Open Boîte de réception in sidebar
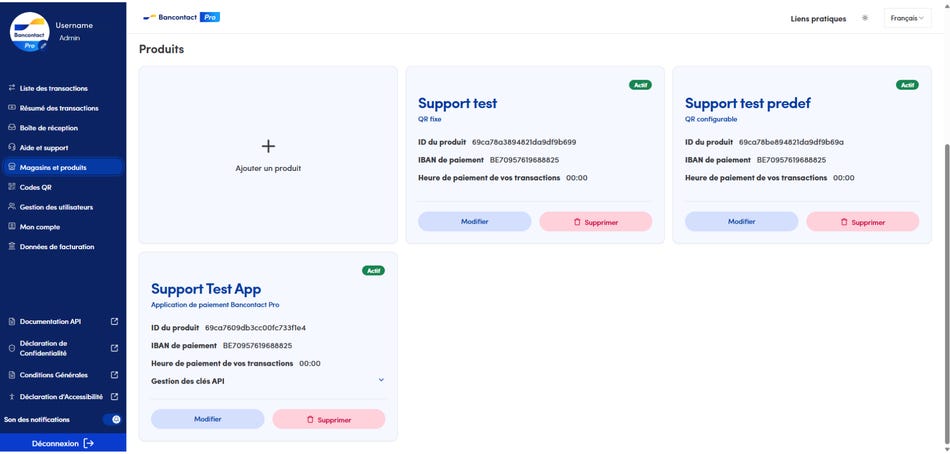 [x=48, y=128]
